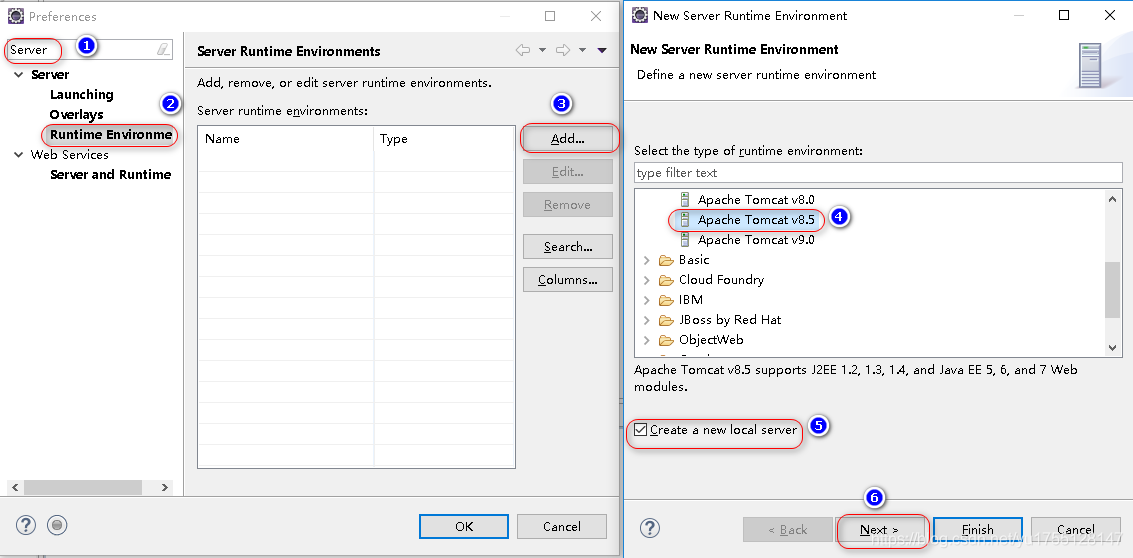Screen dimensions: 1133x558
Task: Click the Apache Tomcat v8.0 server icon
Action: coord(685,200)
